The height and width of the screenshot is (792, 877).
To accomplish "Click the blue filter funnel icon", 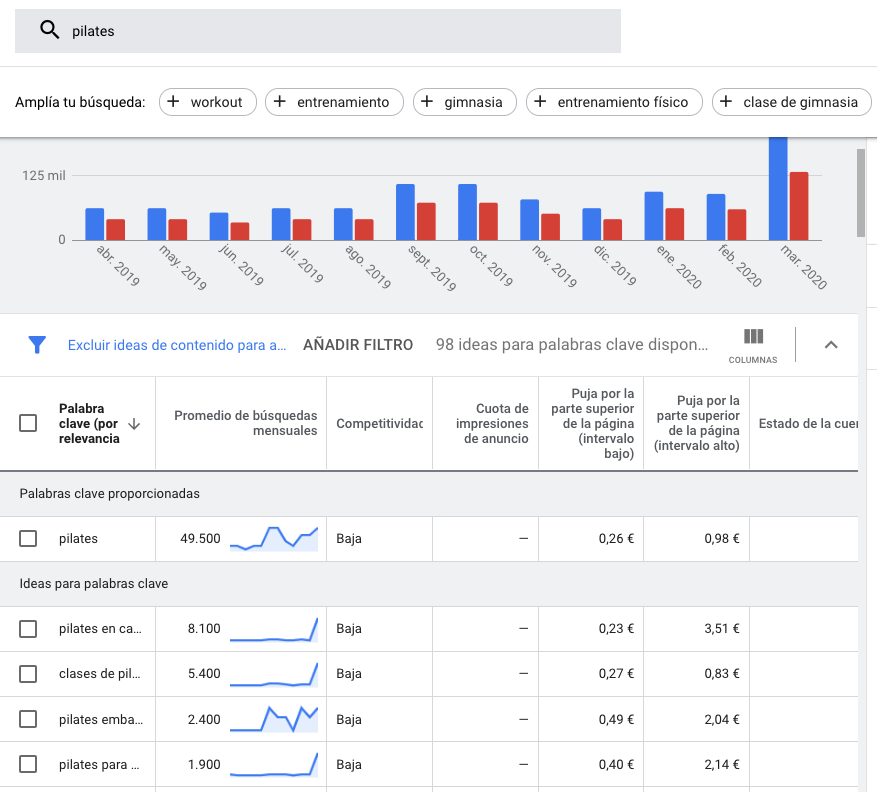I will click(x=37, y=344).
